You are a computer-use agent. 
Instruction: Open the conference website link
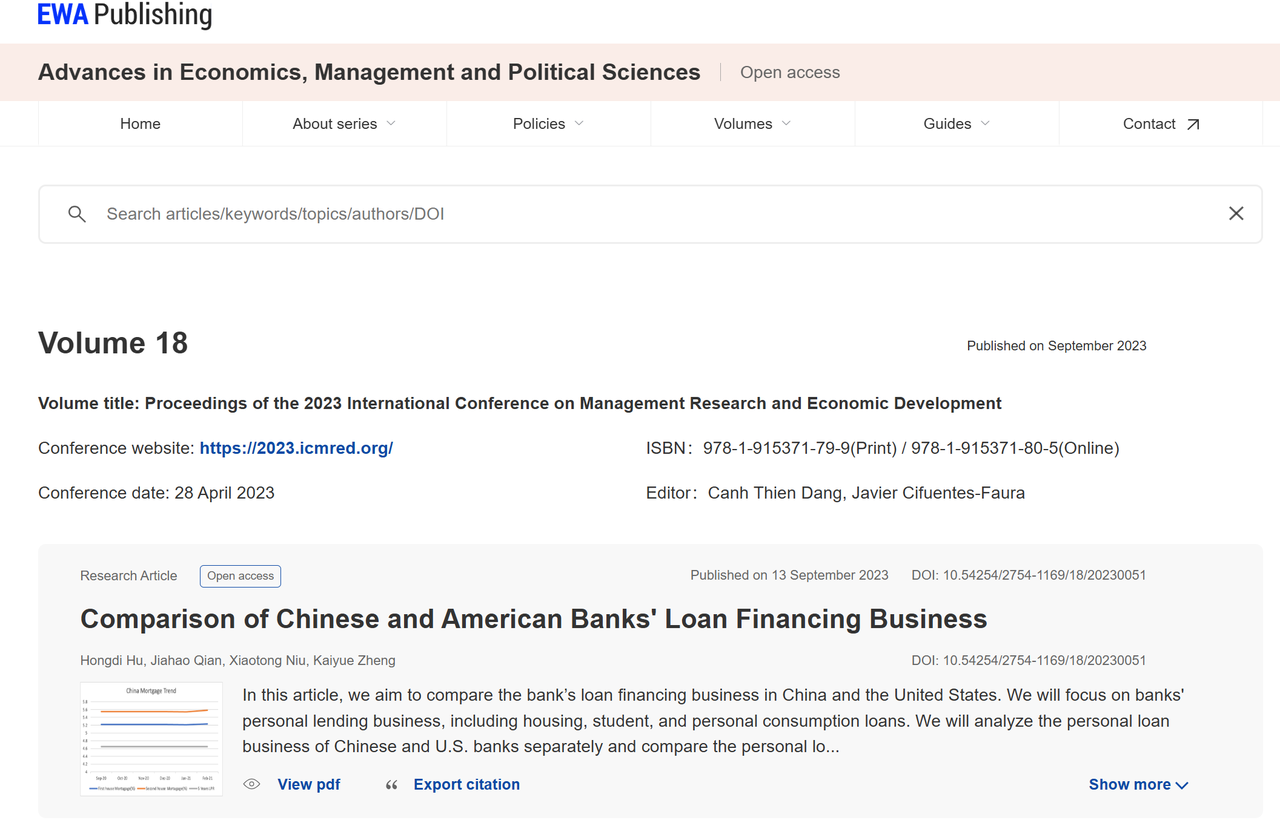coord(296,448)
